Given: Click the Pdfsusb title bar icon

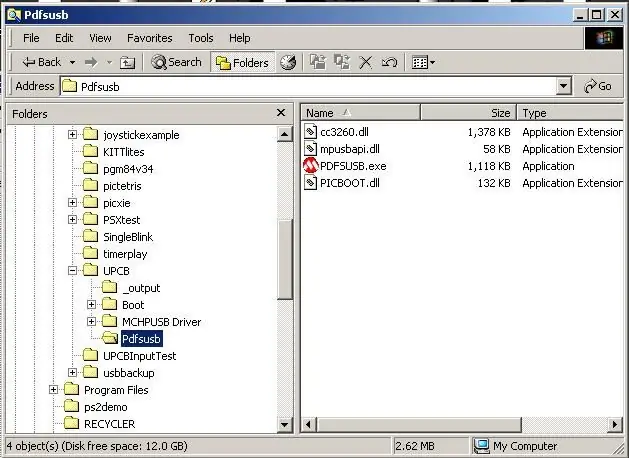Looking at the screenshot, I should tap(14, 15).
